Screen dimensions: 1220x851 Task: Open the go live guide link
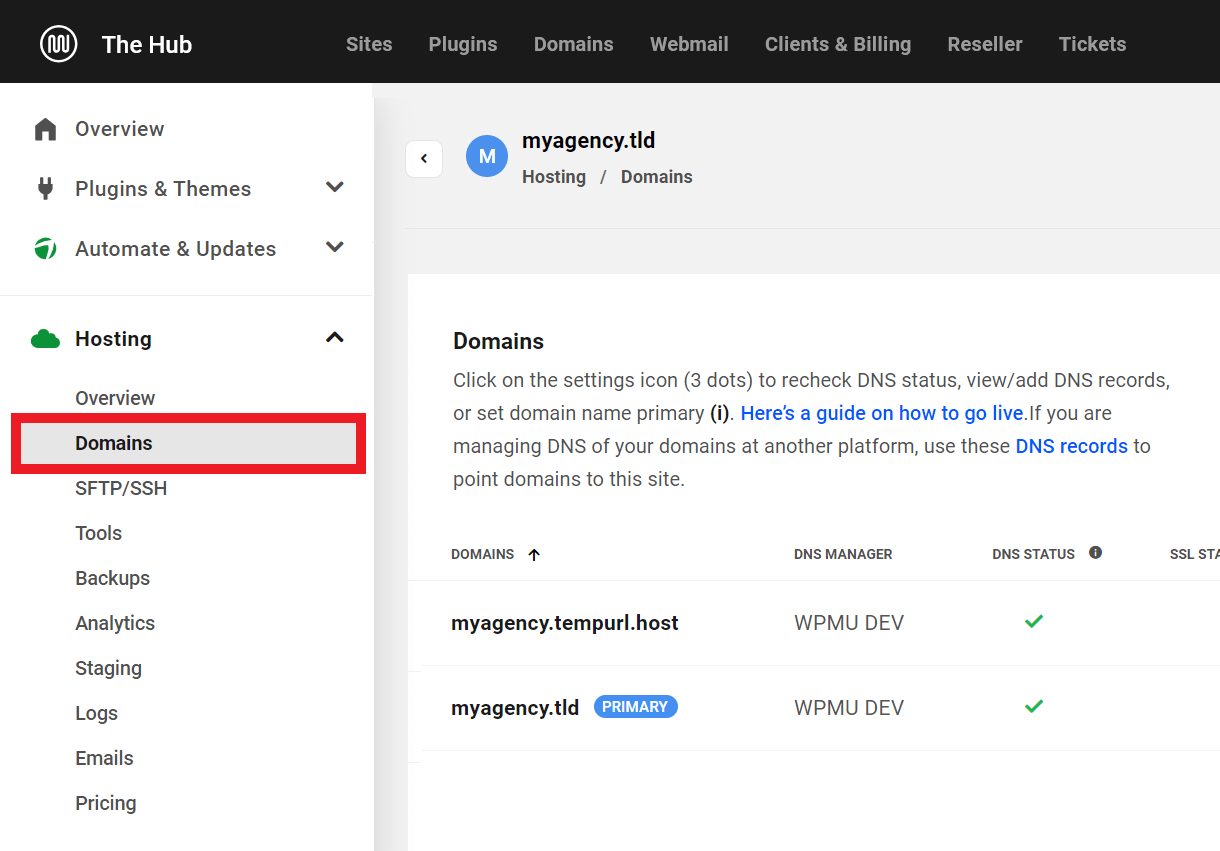tap(884, 413)
